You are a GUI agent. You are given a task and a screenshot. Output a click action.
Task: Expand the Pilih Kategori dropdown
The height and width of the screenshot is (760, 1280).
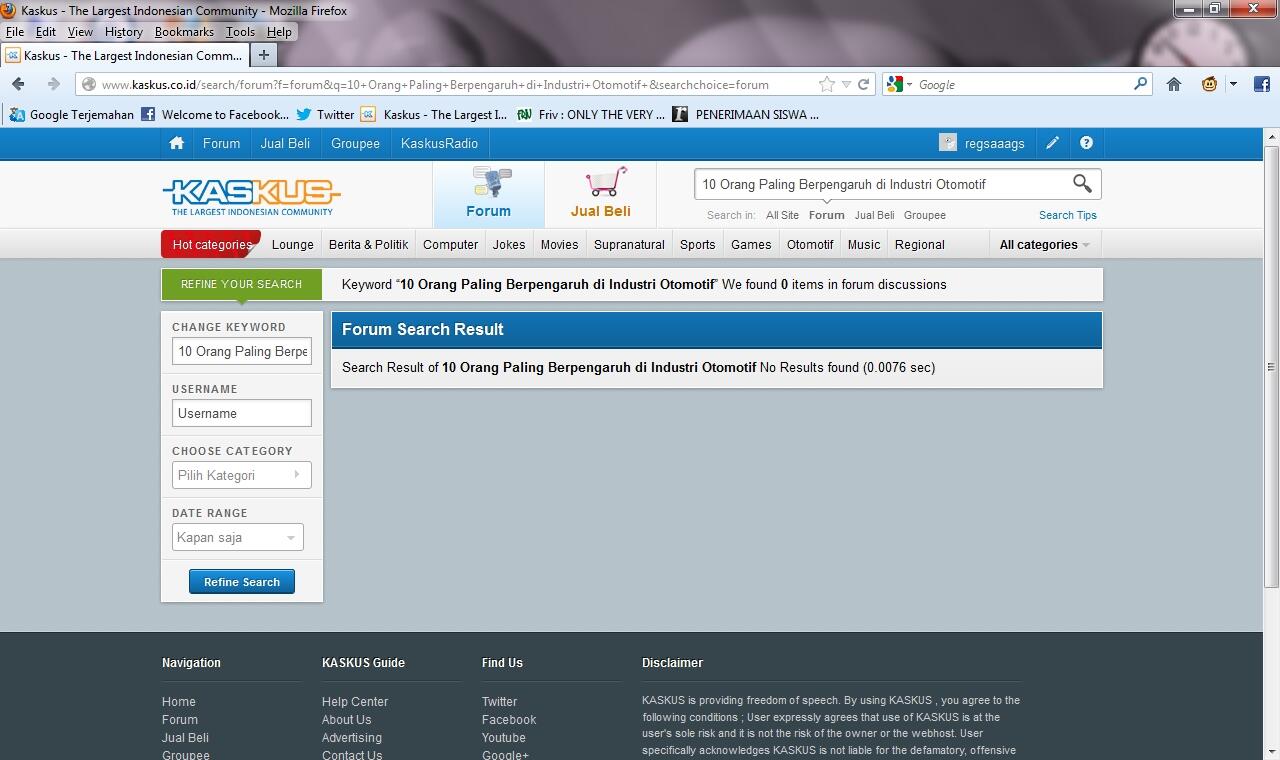click(x=241, y=475)
